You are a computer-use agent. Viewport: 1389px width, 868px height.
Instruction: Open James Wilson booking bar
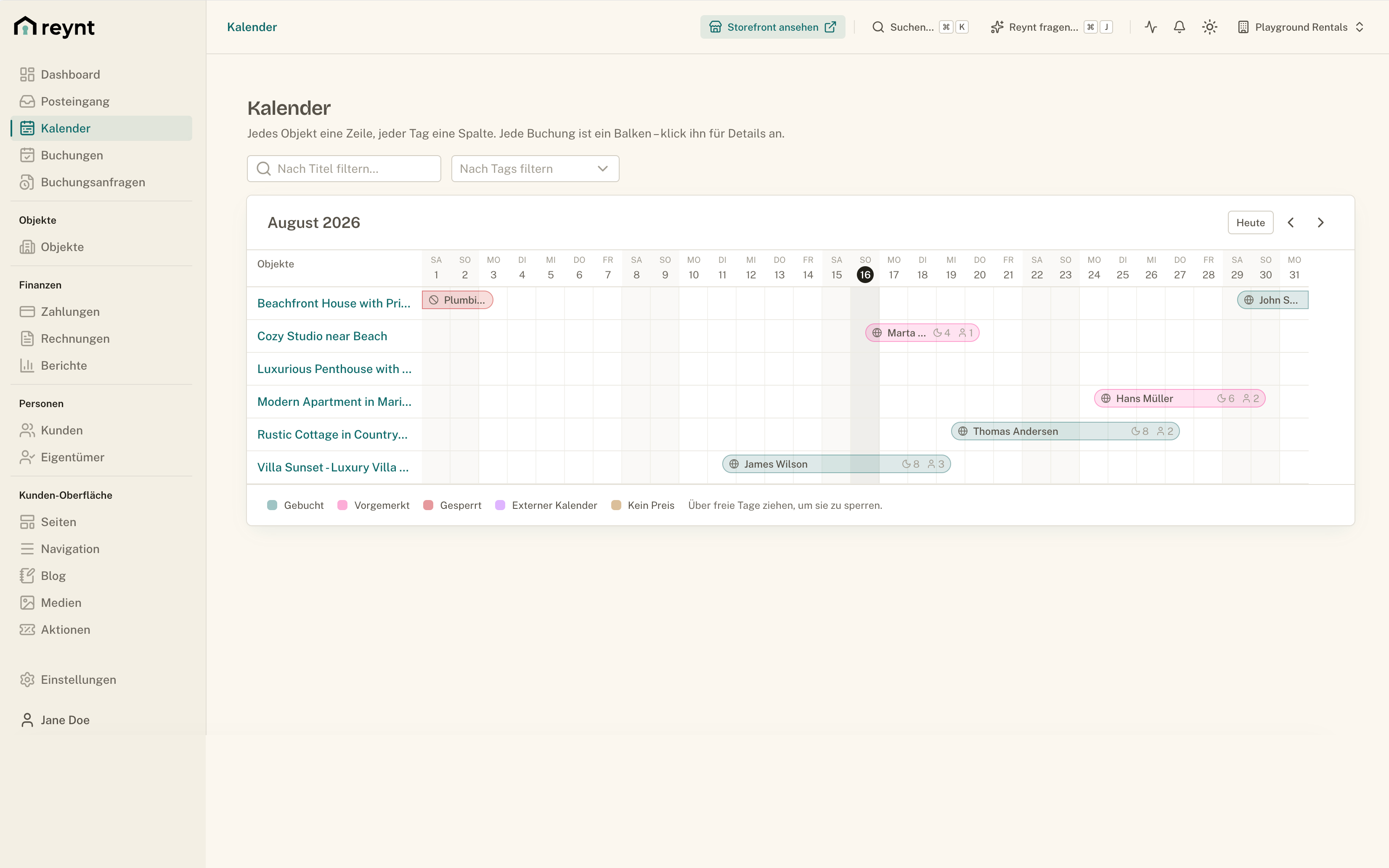[x=837, y=464]
